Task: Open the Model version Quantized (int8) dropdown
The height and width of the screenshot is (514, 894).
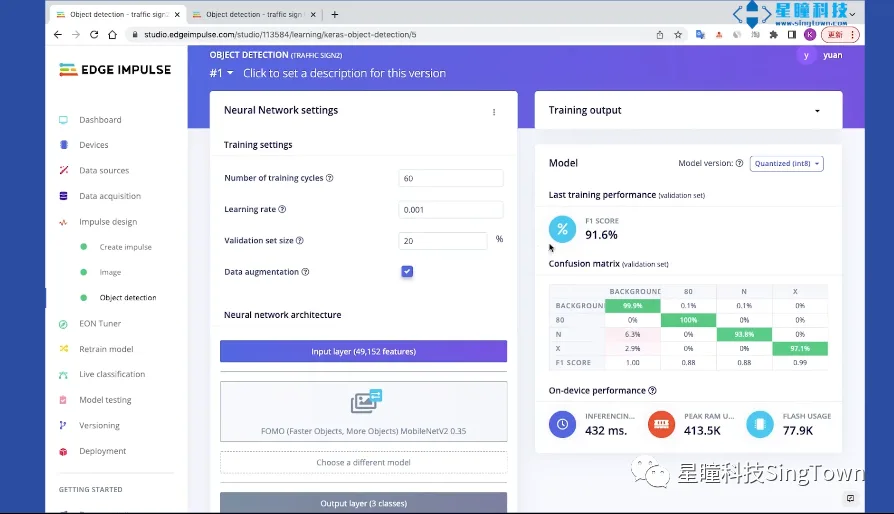Action: point(787,164)
